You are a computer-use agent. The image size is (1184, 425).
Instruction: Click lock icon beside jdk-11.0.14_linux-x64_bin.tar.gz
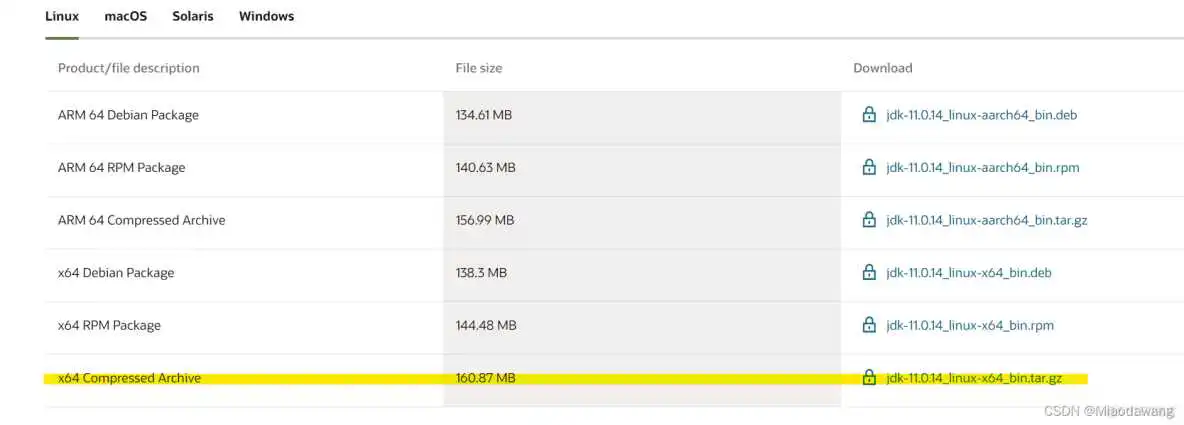(869, 378)
